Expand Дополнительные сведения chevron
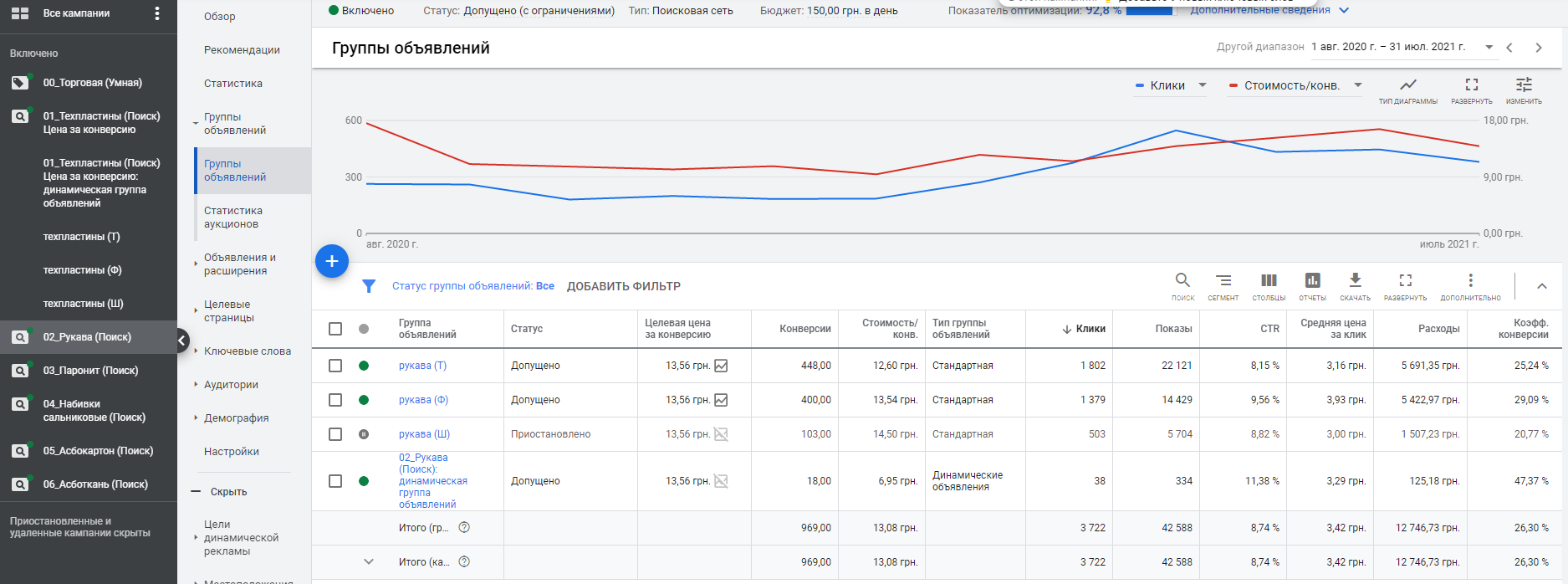 point(1344,10)
